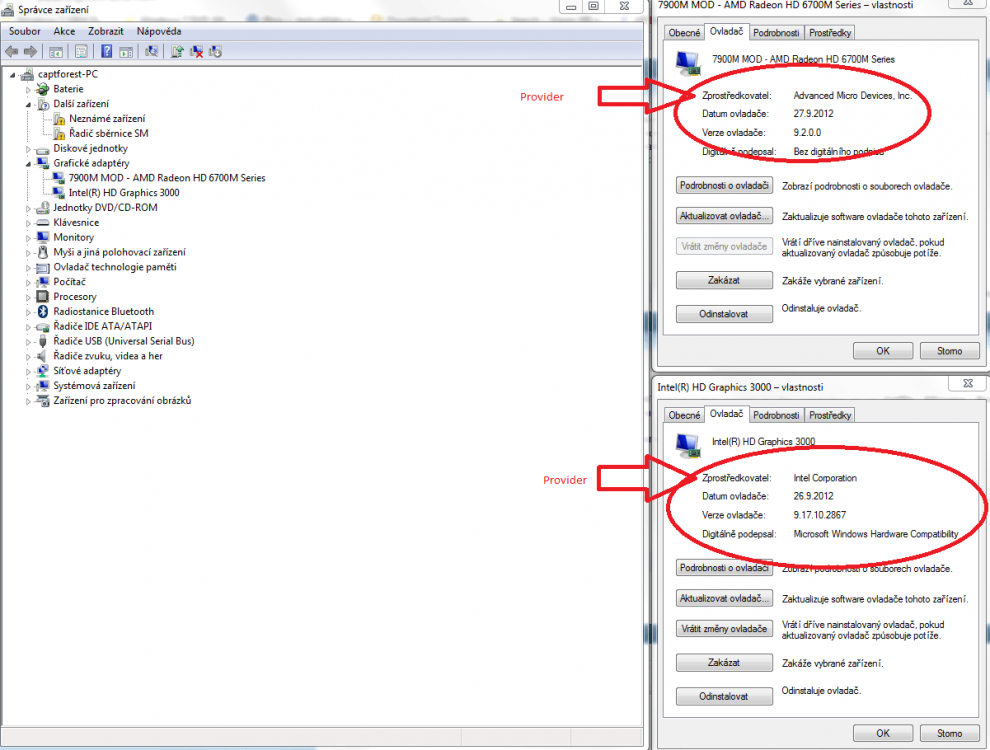This screenshot has width=990, height=750.
Task: Click the display adapter icon in Intel properties
Action: (x=688, y=444)
